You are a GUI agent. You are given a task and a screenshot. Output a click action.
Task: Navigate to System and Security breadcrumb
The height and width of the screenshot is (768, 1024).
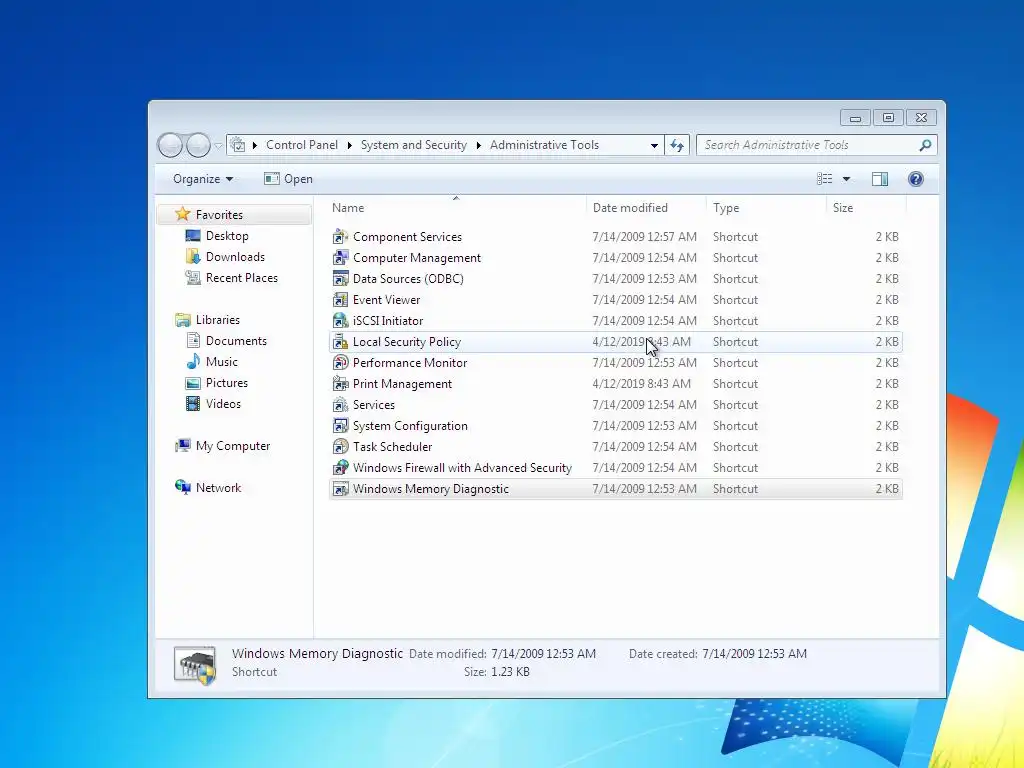(x=413, y=145)
